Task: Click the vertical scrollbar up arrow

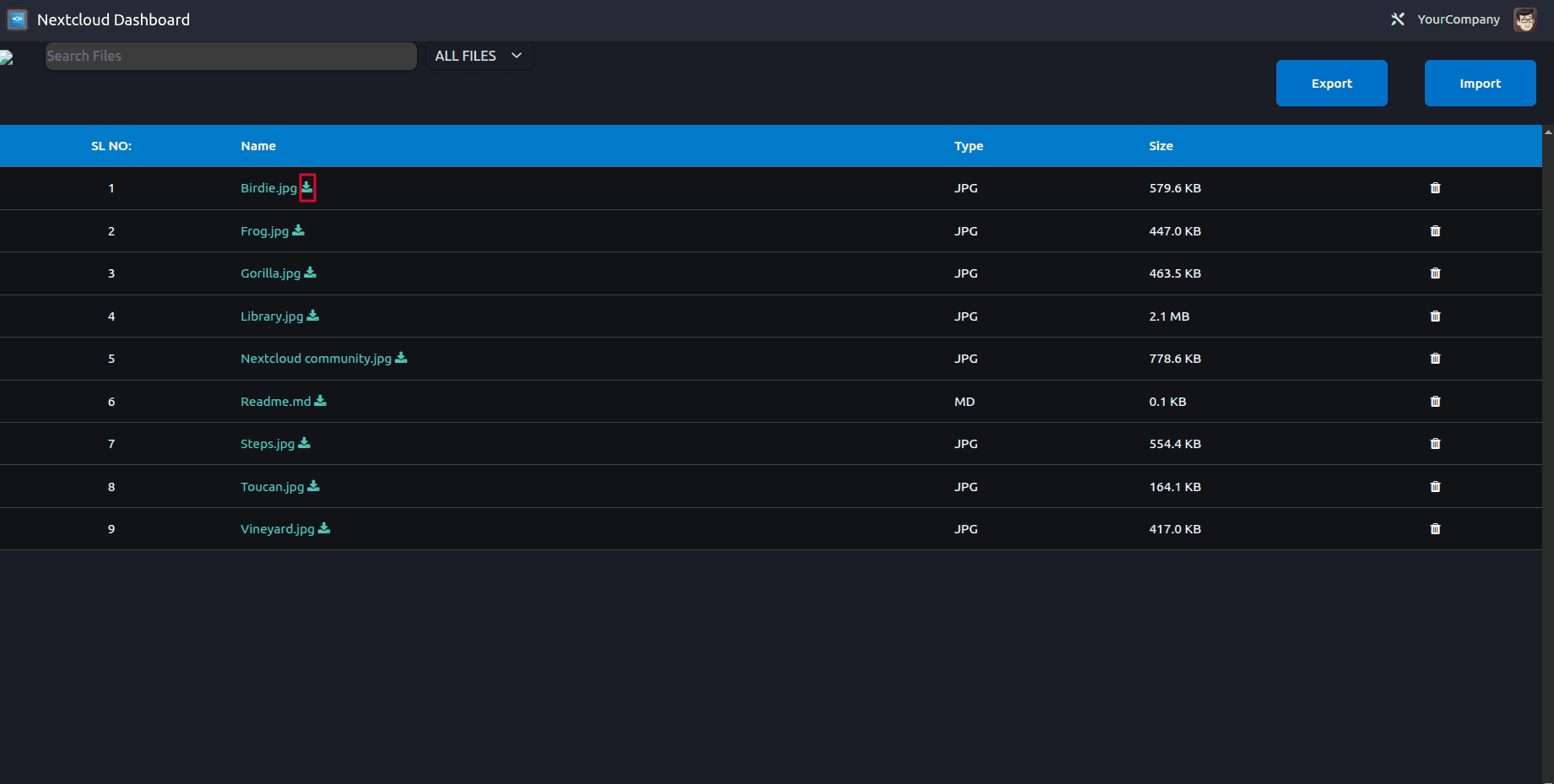Action: click(1548, 132)
